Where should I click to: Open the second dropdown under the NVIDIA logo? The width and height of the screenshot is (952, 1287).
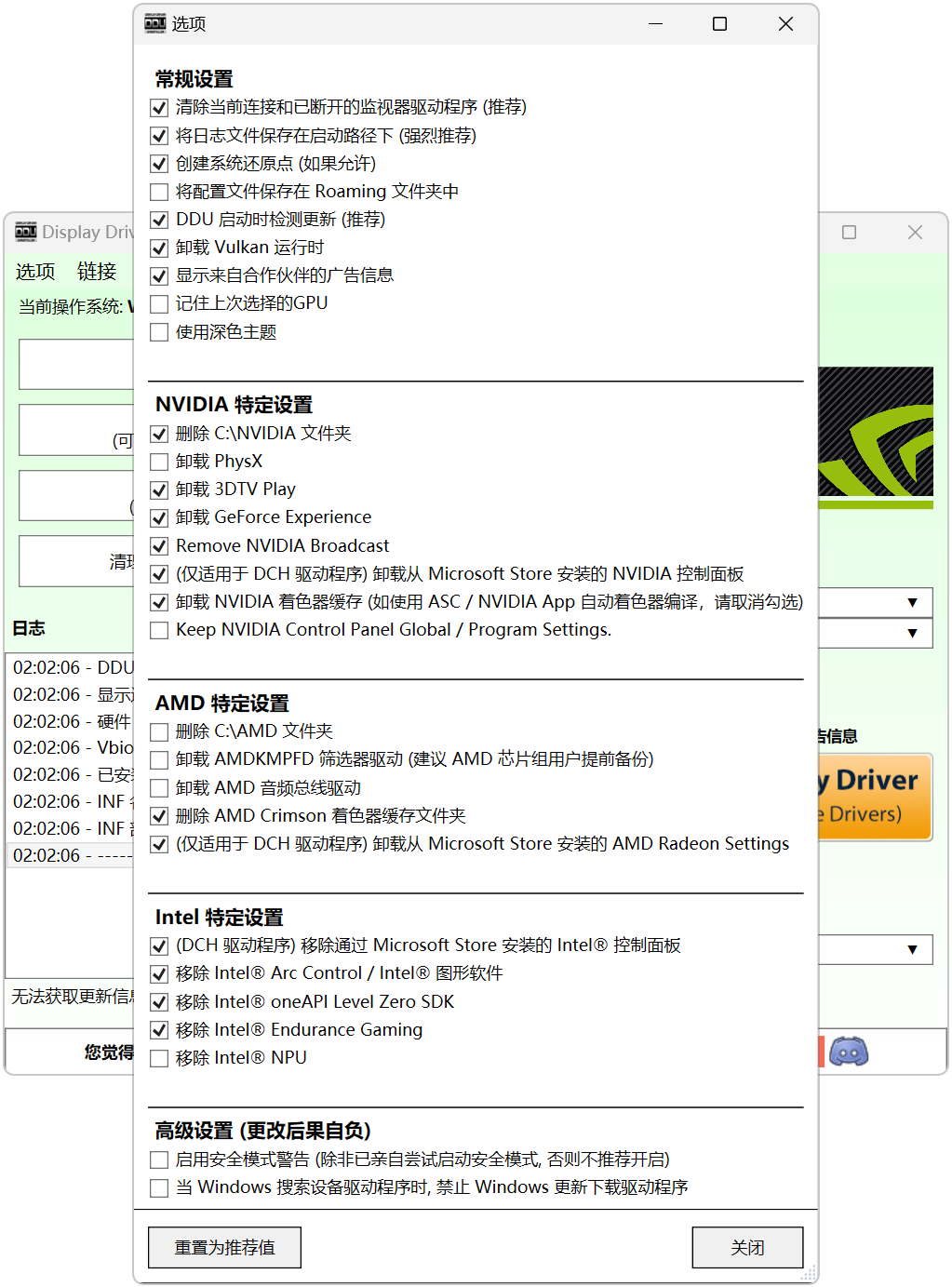click(875, 633)
